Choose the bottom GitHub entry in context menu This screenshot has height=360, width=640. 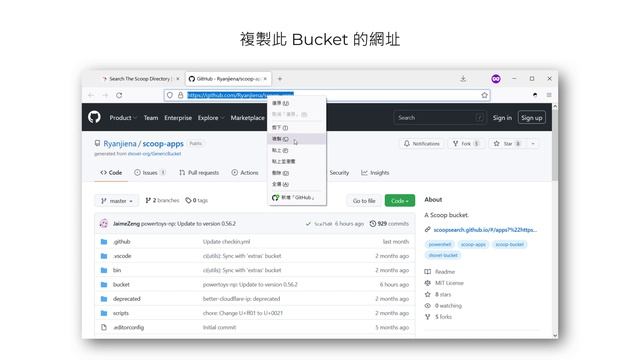(x=297, y=198)
